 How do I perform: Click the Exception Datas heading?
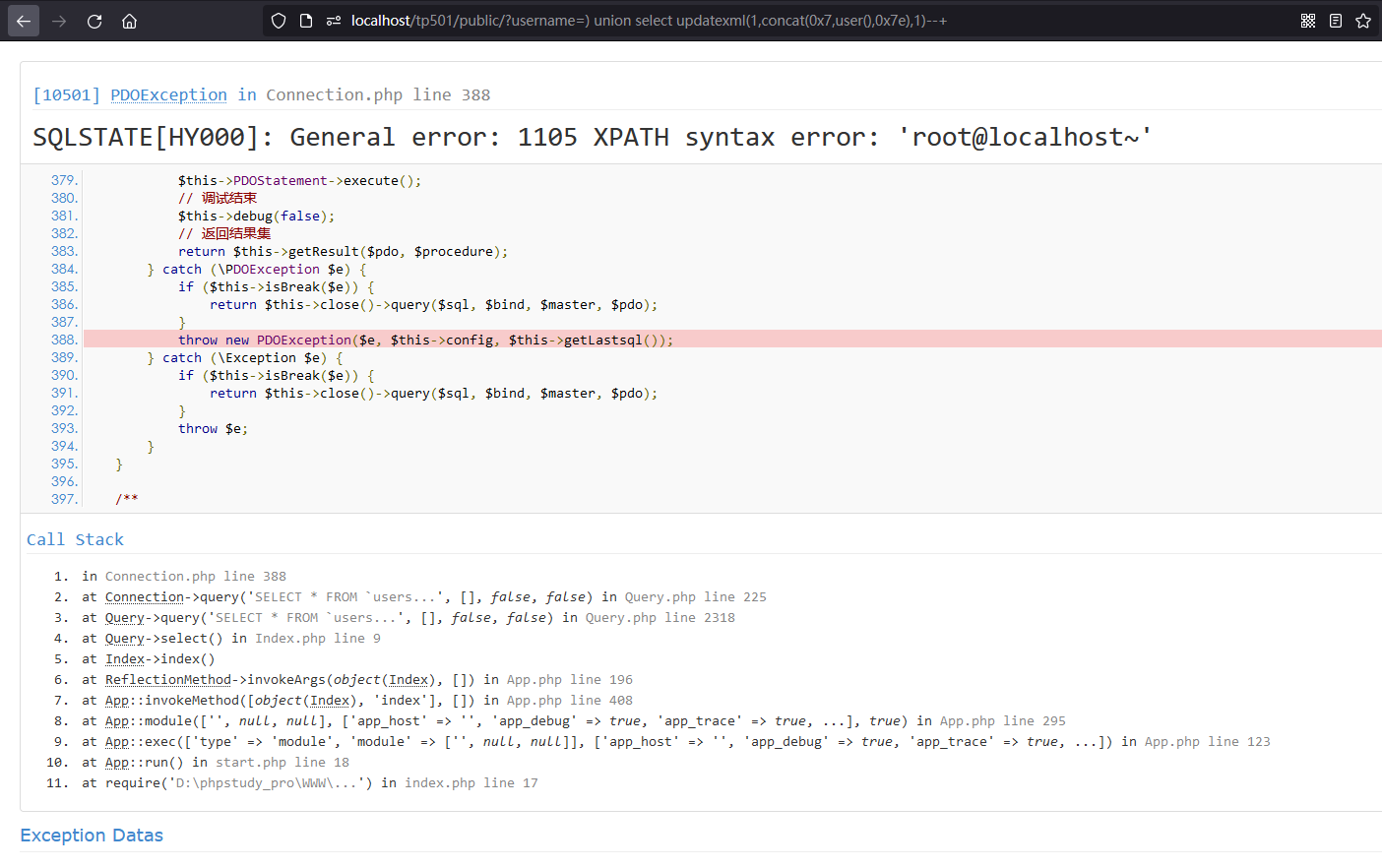[92, 835]
